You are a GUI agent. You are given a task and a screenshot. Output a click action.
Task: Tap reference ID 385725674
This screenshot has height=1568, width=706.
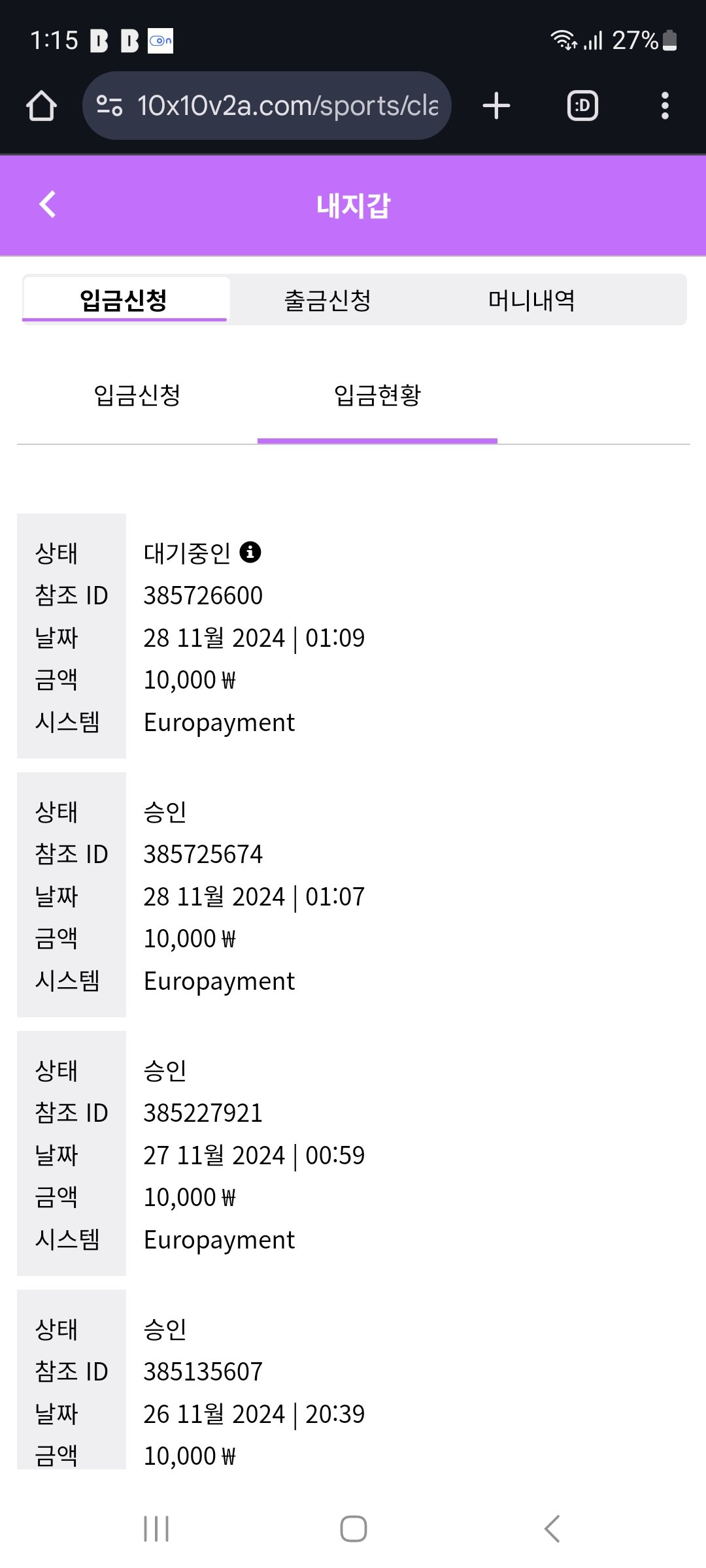(203, 855)
